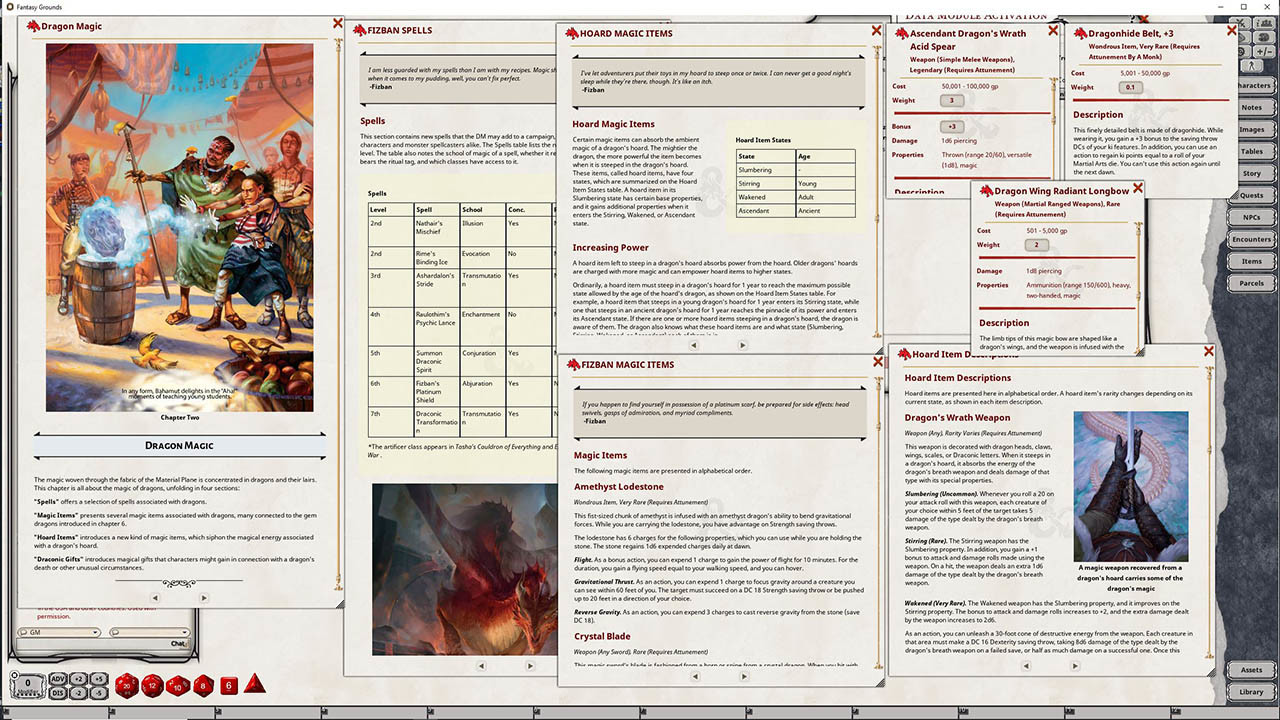
Task: Open the GM speaker dropdown in chat
Action: pos(59,632)
